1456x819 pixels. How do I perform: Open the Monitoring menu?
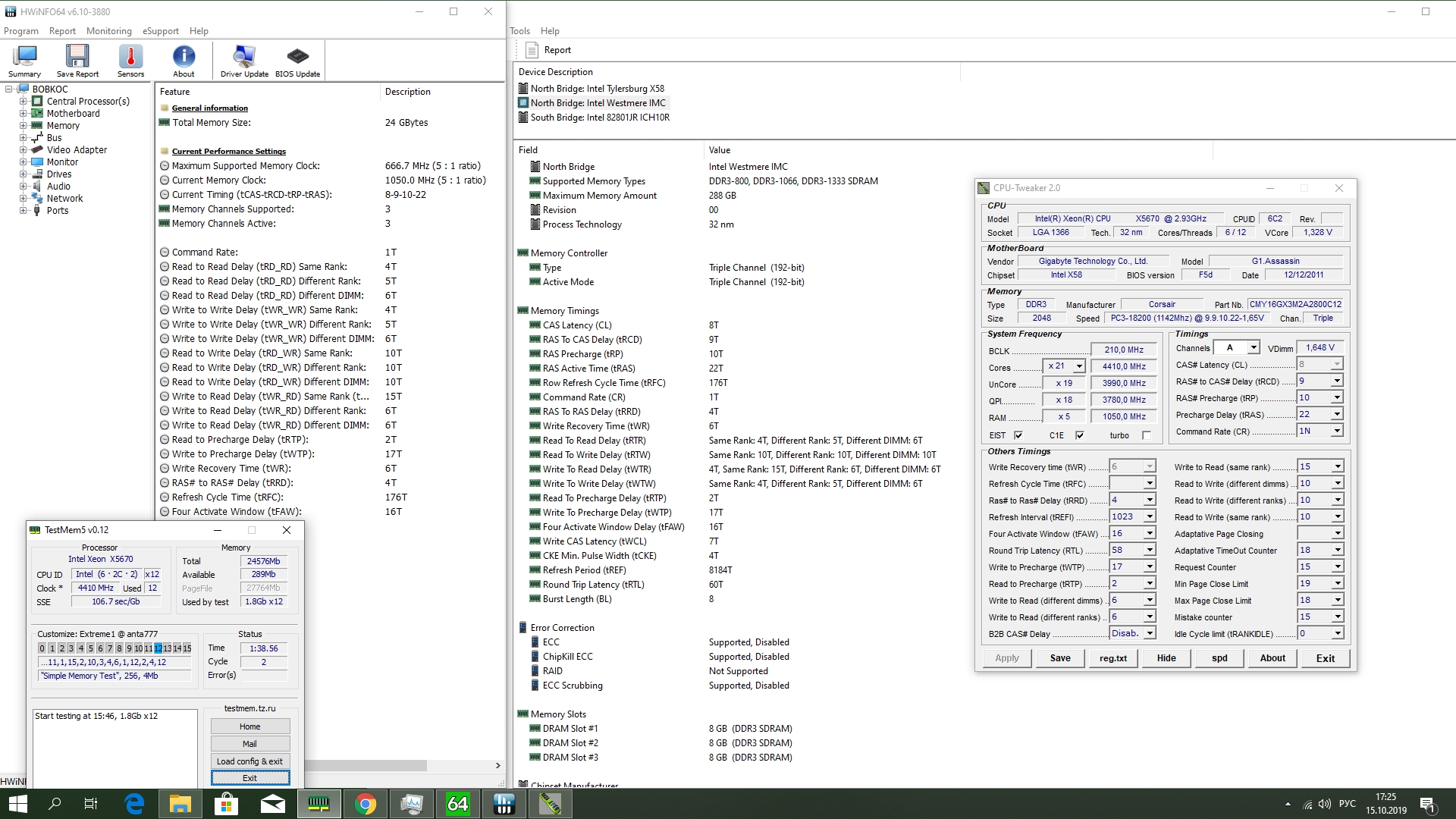click(x=108, y=31)
